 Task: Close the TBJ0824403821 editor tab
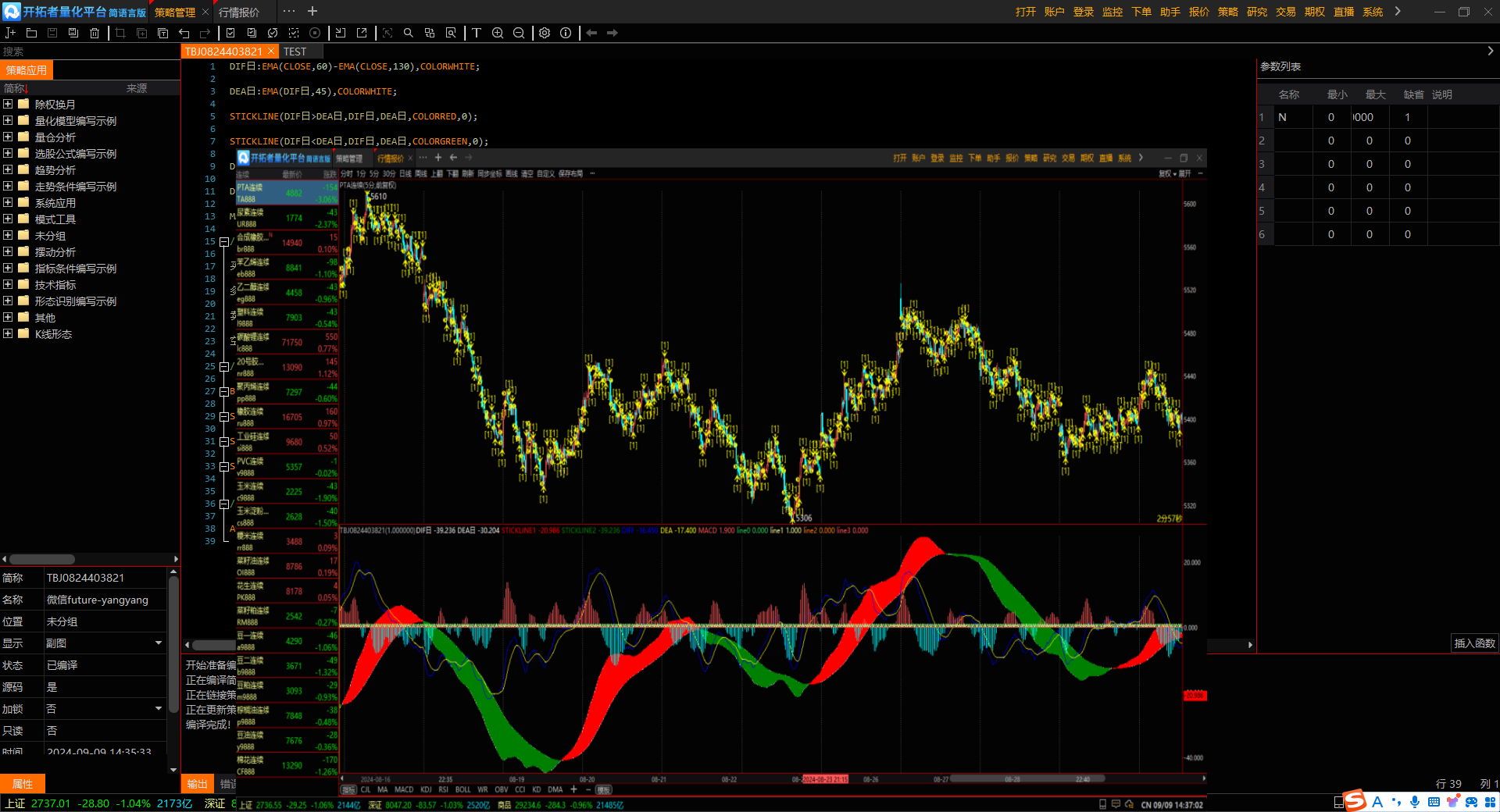pos(271,52)
